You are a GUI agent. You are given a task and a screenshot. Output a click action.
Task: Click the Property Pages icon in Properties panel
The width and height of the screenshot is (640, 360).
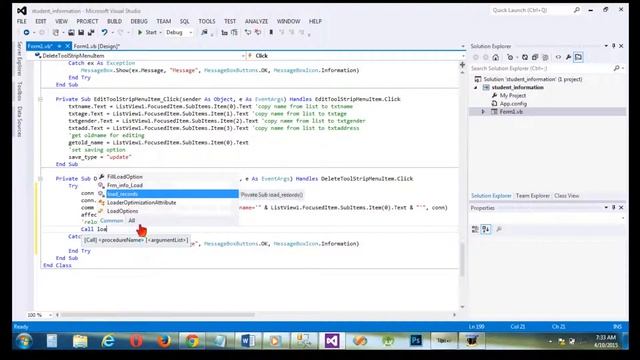(499, 229)
